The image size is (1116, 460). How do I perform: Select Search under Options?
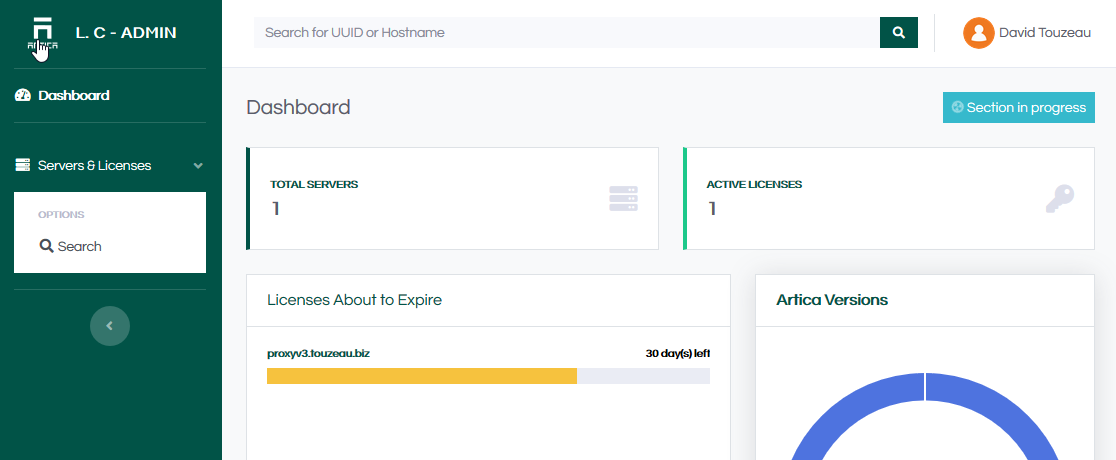[x=79, y=246]
